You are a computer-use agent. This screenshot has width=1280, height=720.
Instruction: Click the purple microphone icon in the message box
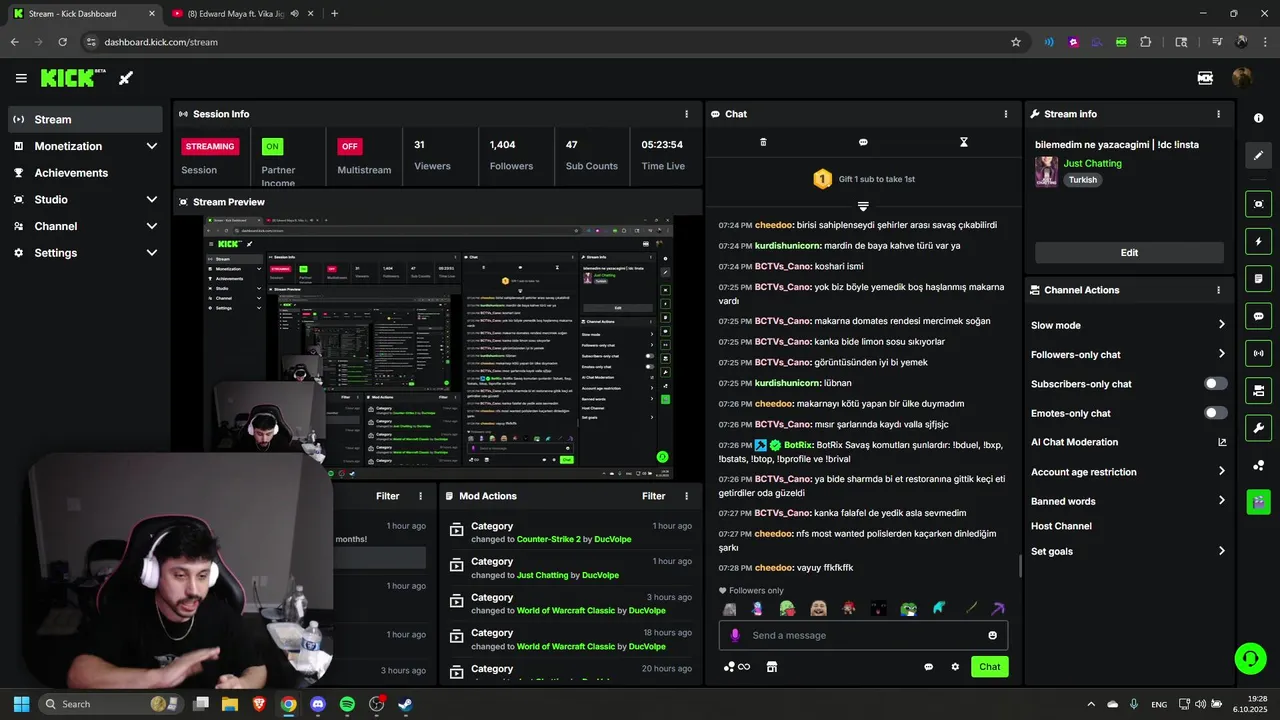point(735,635)
